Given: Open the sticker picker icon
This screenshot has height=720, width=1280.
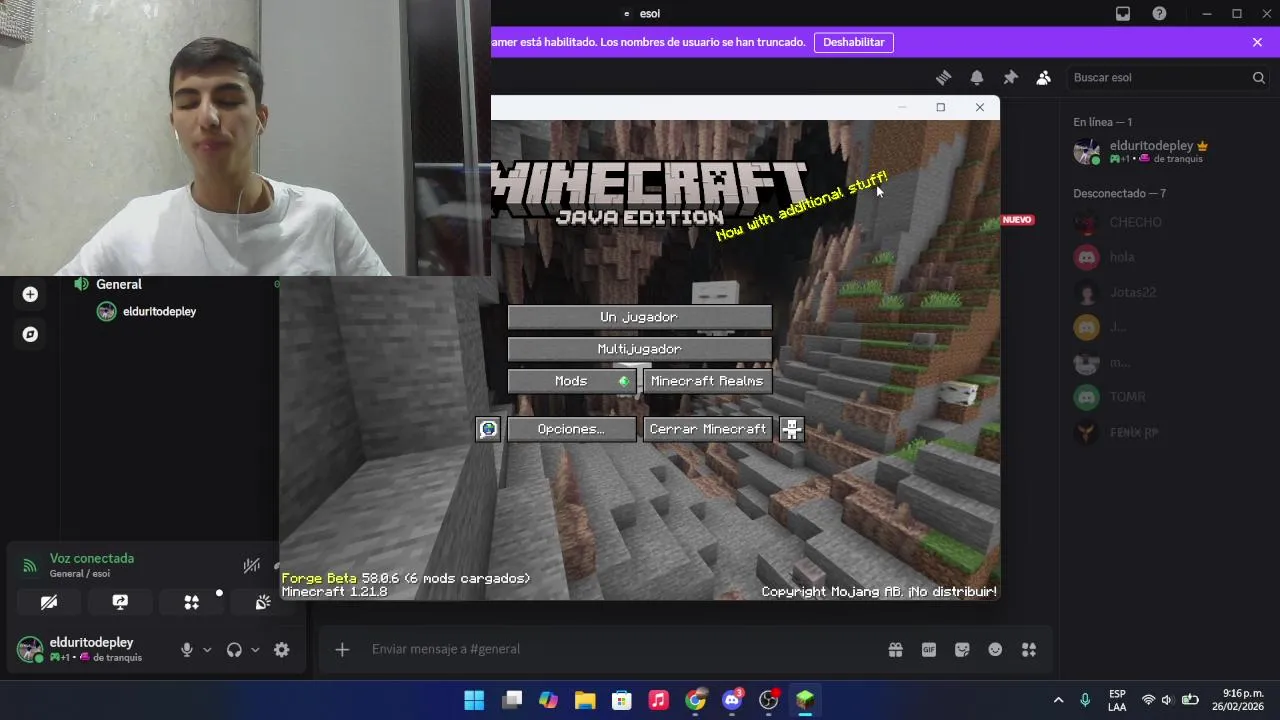Looking at the screenshot, I should [962, 649].
